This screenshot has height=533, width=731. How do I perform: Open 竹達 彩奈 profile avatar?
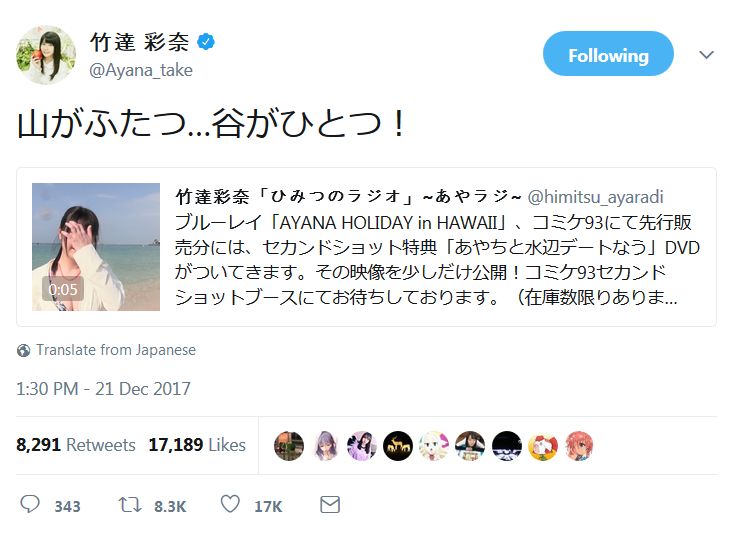(x=45, y=55)
